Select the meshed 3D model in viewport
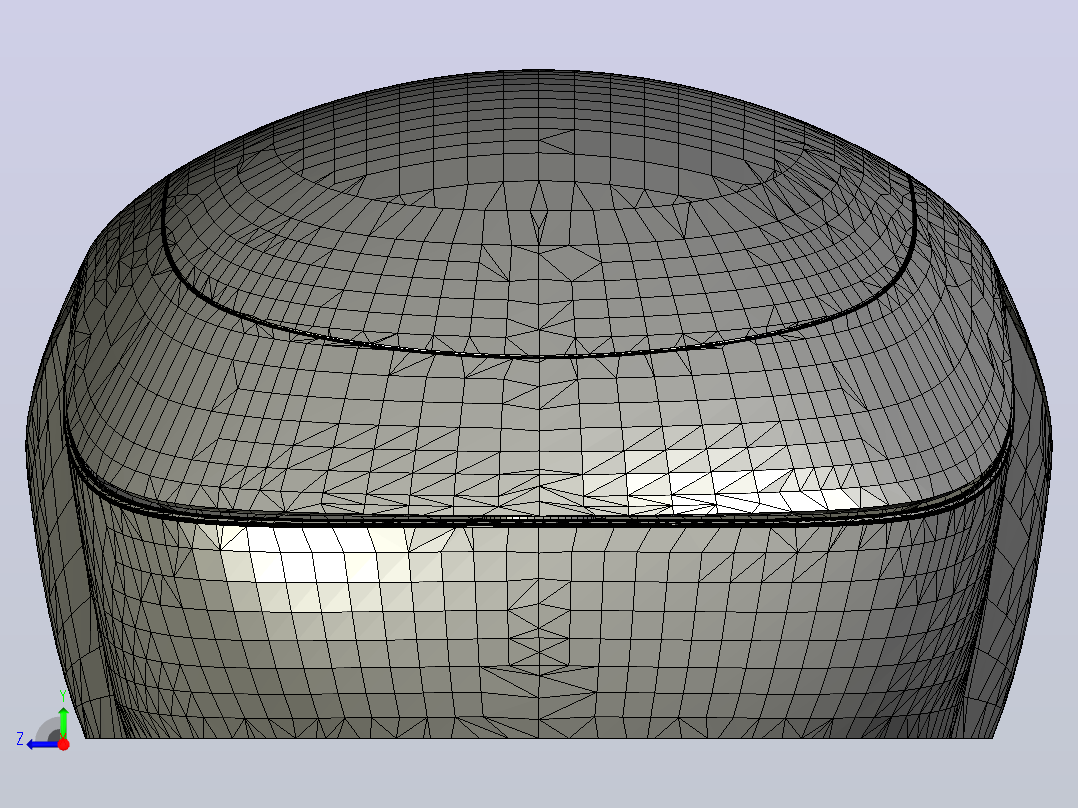Viewport: 1078px width, 808px height. 539,404
